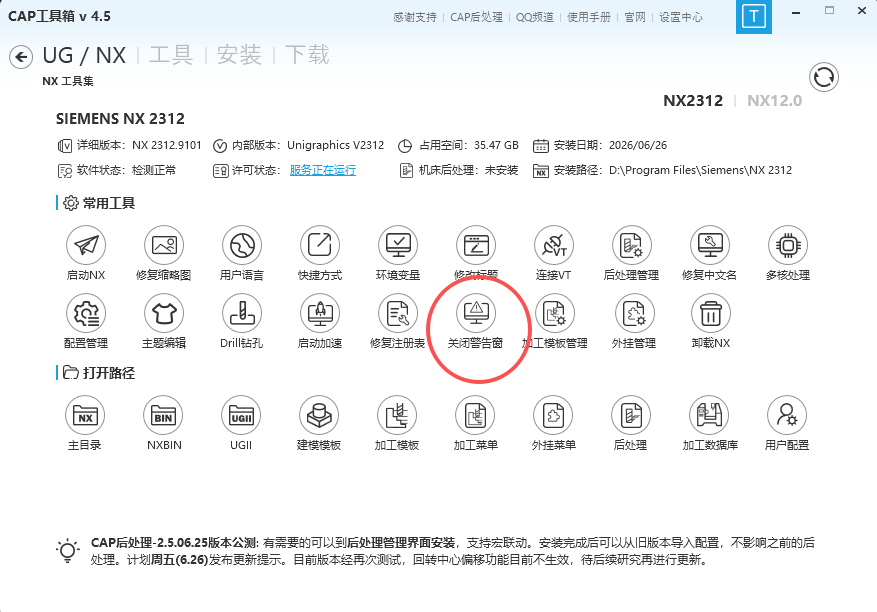The width and height of the screenshot is (877, 612).
Task: Open the 后处理 post-processor folder
Action: 631,415
